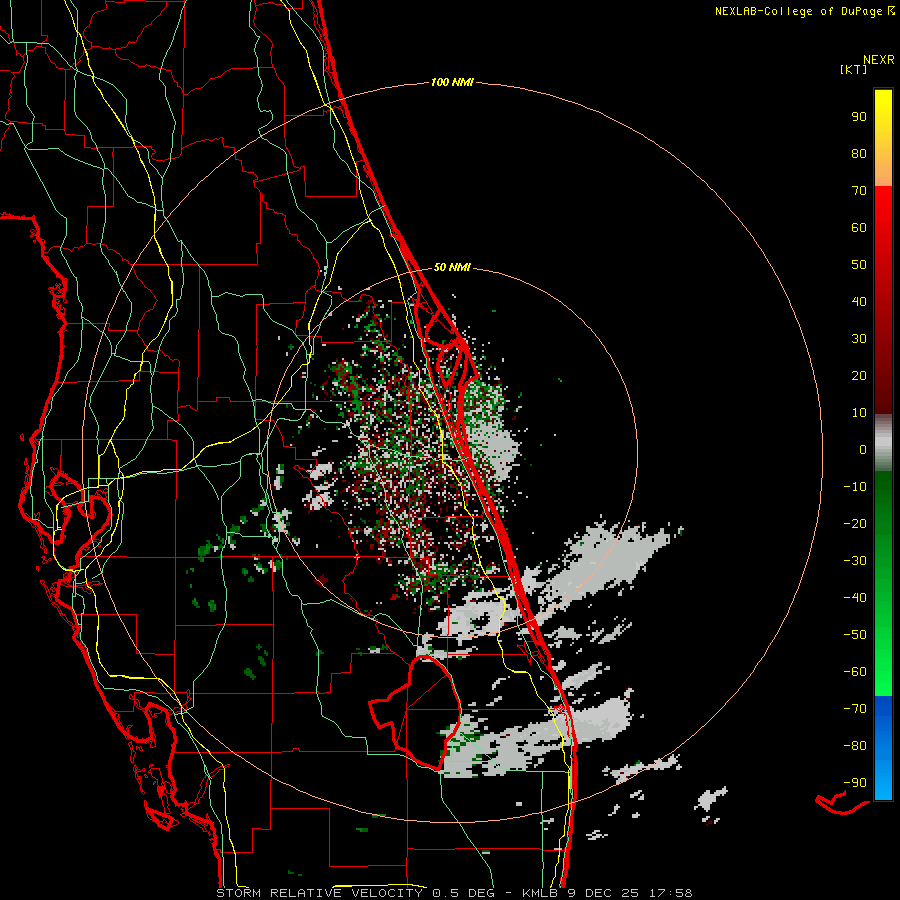Image resolution: width=900 pixels, height=900 pixels.
Task: Click the NEXR label above the scale
Action: click(879, 60)
